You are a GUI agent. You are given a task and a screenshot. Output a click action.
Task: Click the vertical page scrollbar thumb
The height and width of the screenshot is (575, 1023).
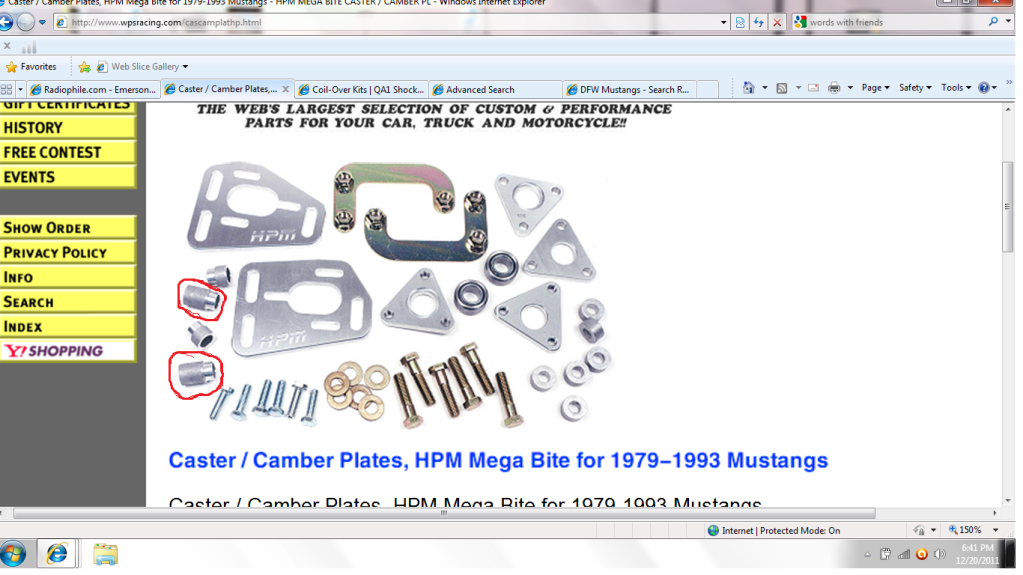(1007, 206)
